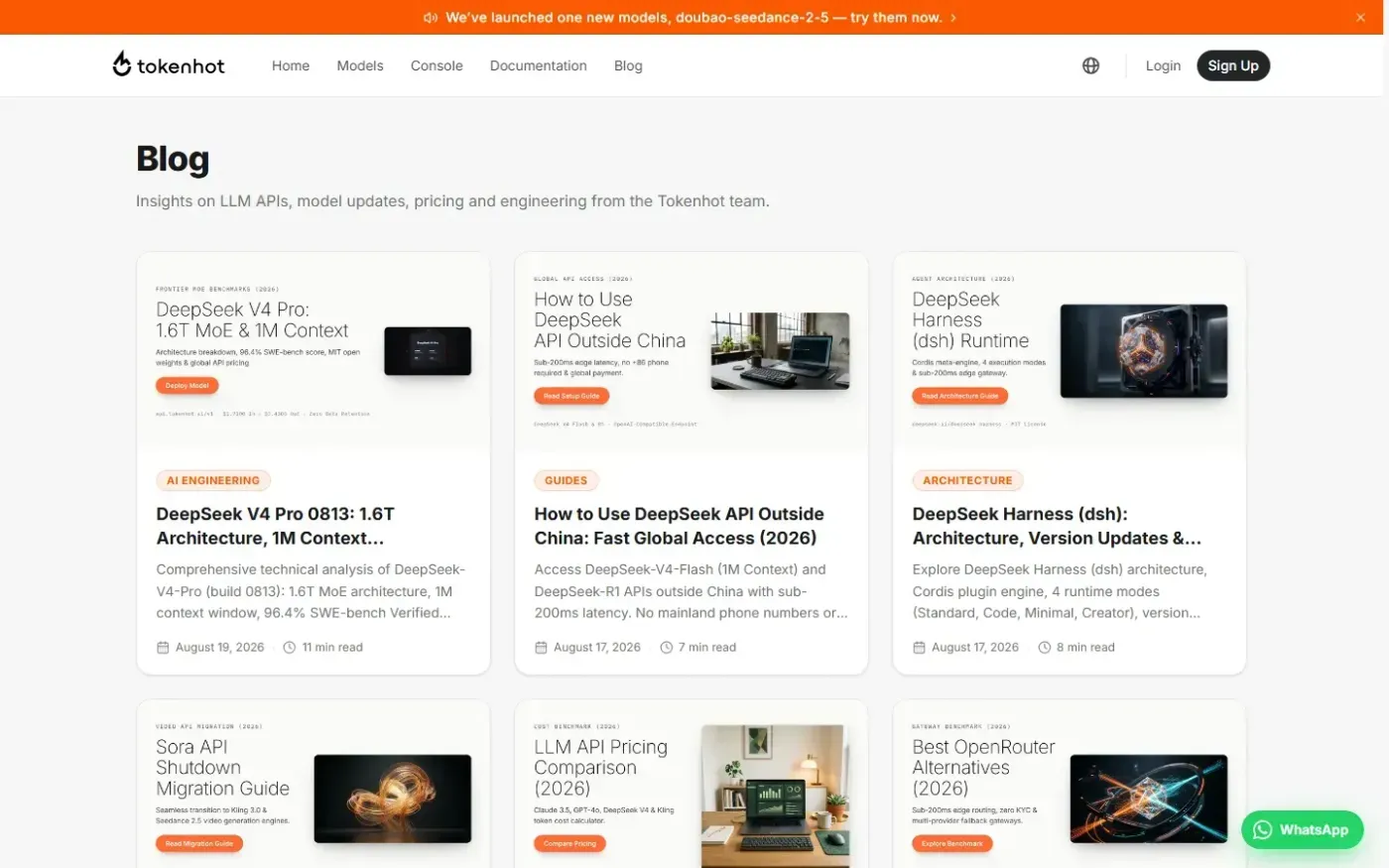This screenshot has height=868, width=1389.
Task: Click clock icon beside 11 min read
Action: coord(290,647)
